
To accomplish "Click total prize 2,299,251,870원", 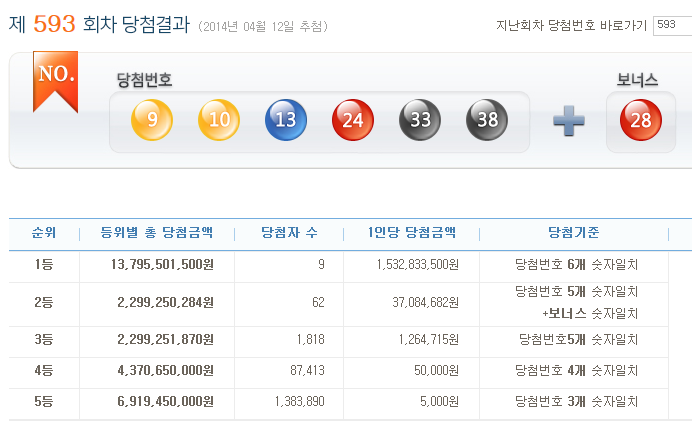I will (x=165, y=339).
